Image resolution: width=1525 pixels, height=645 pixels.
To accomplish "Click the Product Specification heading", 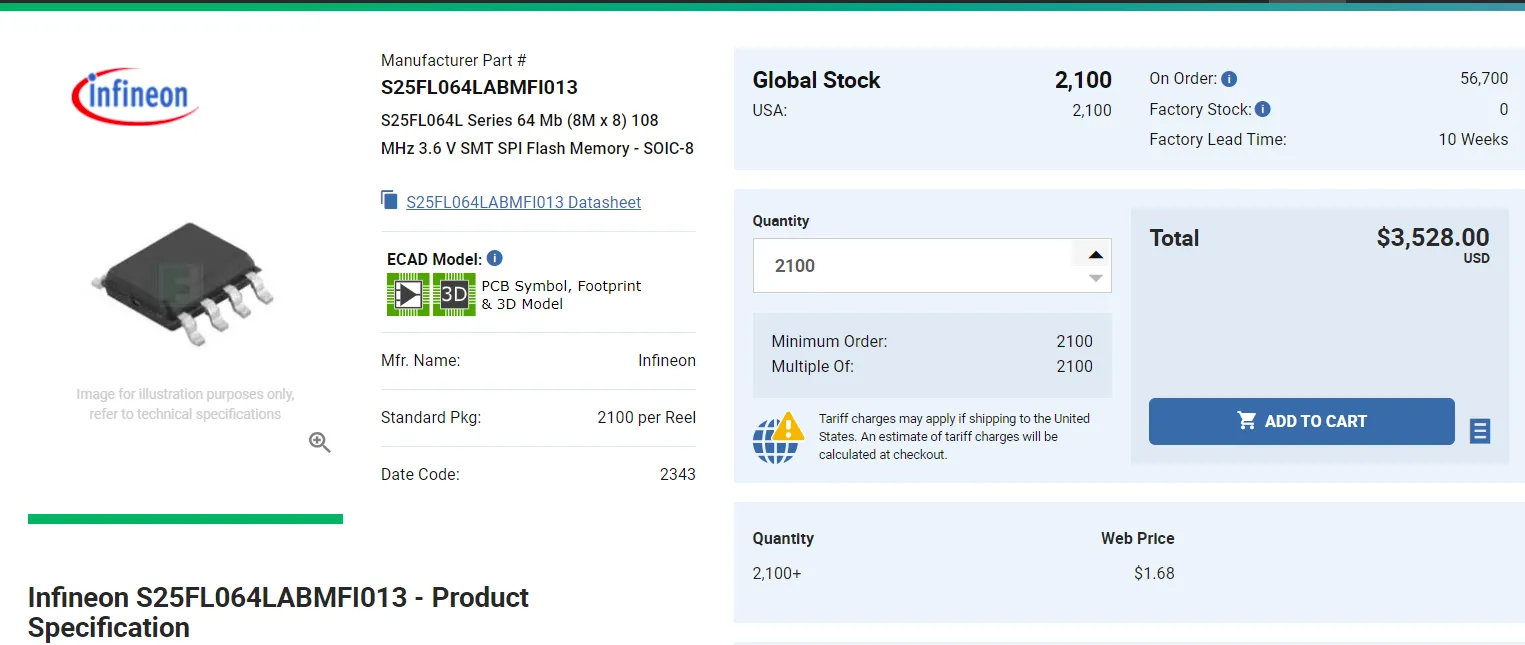I will (x=278, y=612).
